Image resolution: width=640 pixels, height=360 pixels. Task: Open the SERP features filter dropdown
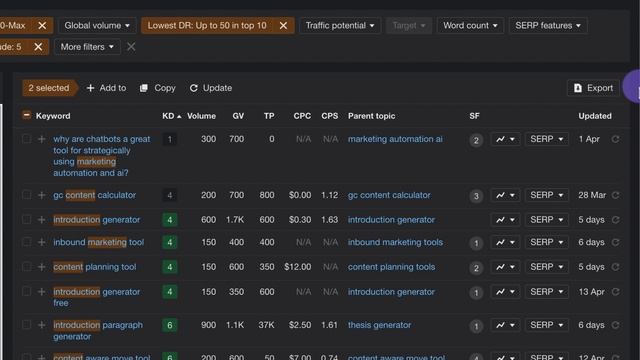[548, 26]
